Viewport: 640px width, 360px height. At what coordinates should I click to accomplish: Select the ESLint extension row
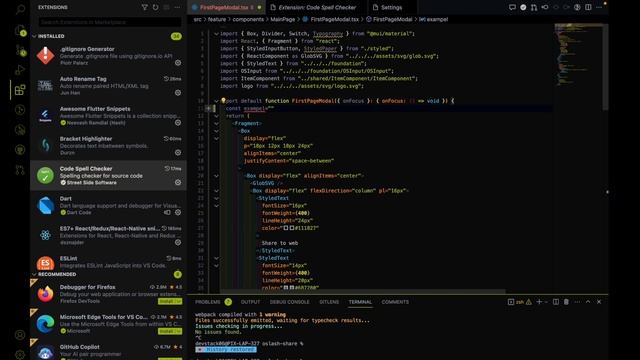(108, 261)
